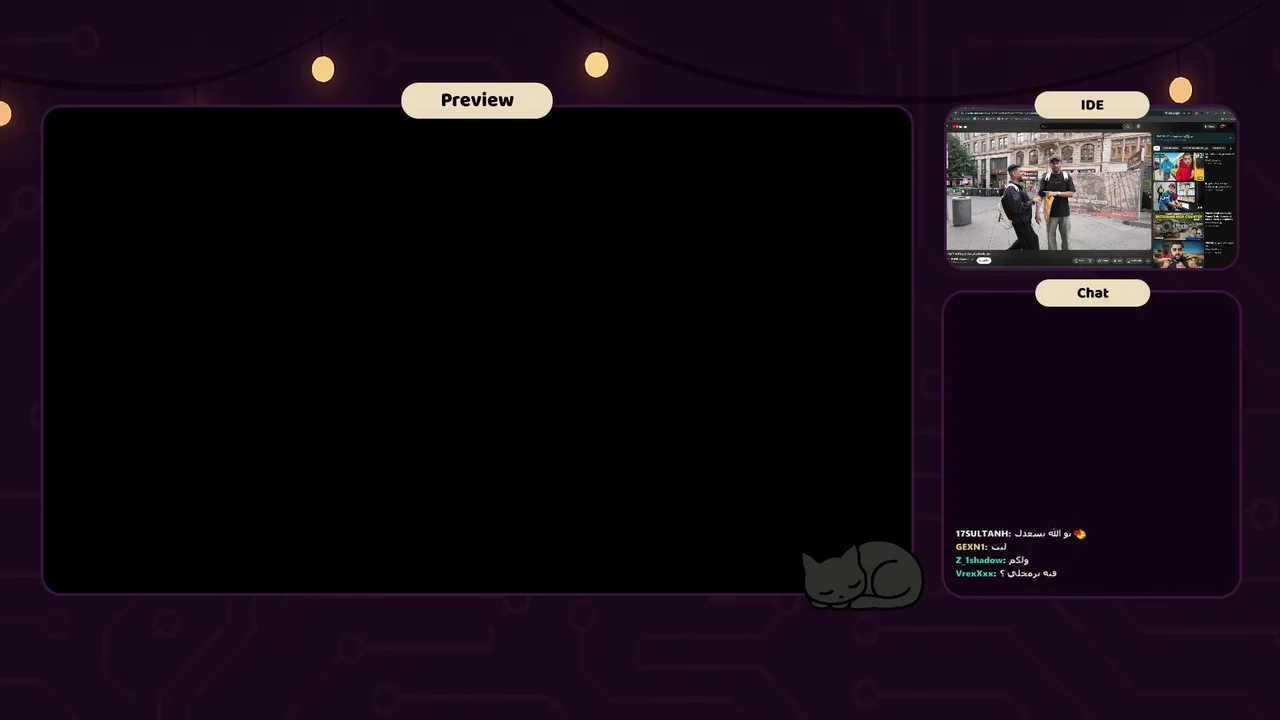Open the off-road vehicle video thumbnail
This screenshot has width=1280, height=720.
pyautogui.click(x=1179, y=225)
